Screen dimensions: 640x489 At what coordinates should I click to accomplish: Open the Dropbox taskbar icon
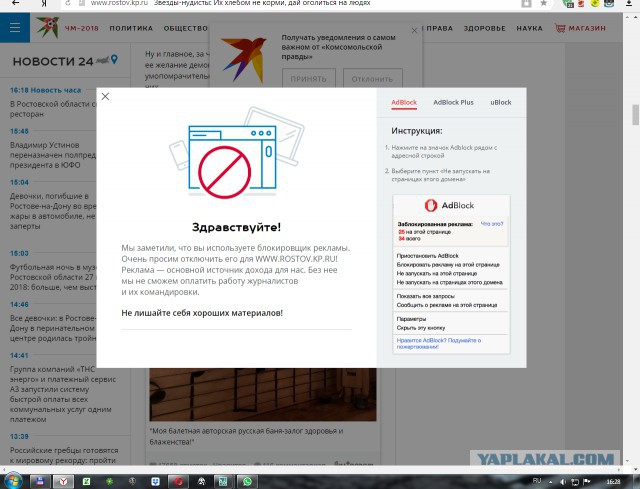tap(156, 482)
